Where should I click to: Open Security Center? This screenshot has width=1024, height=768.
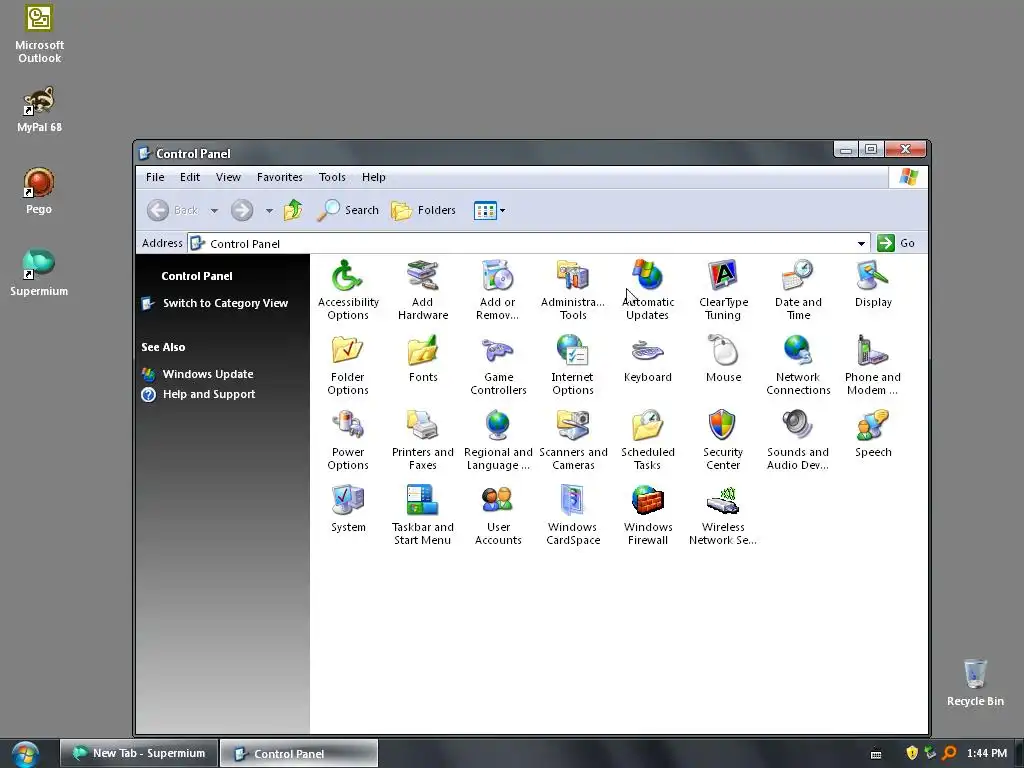tap(723, 440)
